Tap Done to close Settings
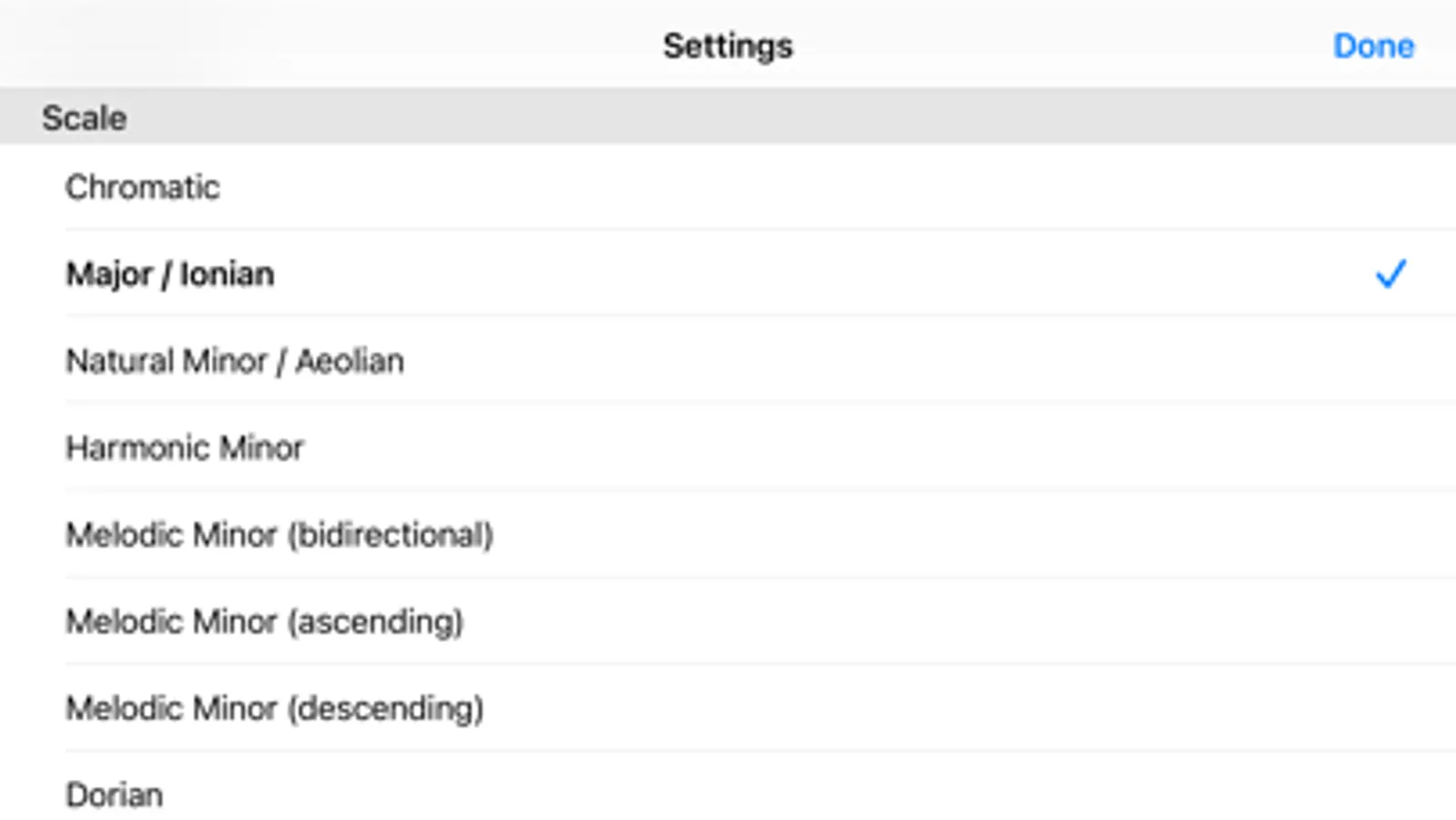Screen dimensions: 1456x820 (x=1373, y=46)
